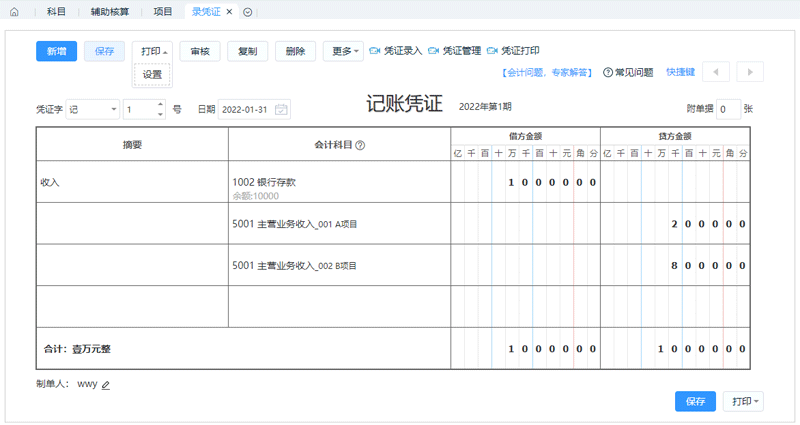Image resolution: width=800 pixels, height=425 pixels.
Task: Click the total credit amount in 合计 row
Action: 675,349
